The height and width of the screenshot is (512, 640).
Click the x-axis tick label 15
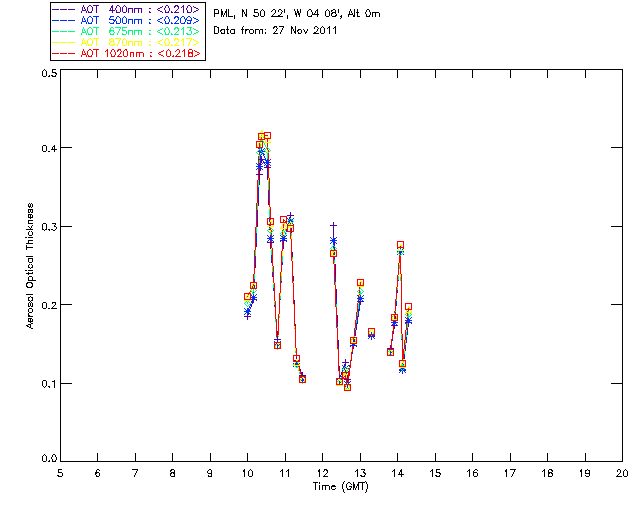(435, 473)
